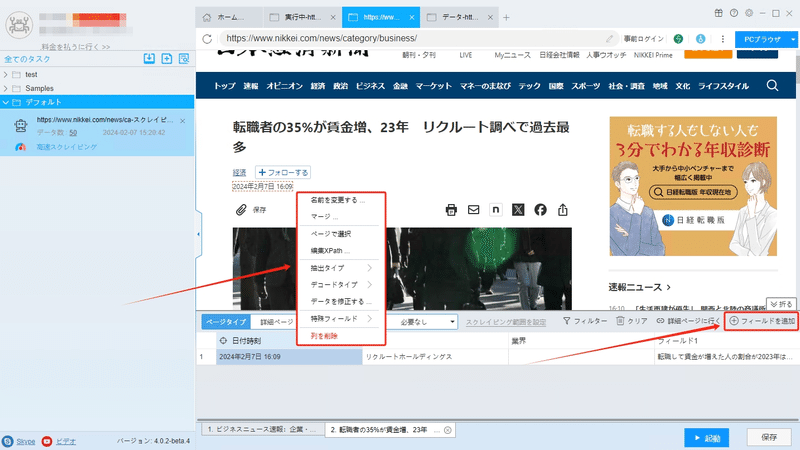This screenshot has height=450, width=800.
Task: Click the robot icon of nikkei task
Action: [21, 126]
